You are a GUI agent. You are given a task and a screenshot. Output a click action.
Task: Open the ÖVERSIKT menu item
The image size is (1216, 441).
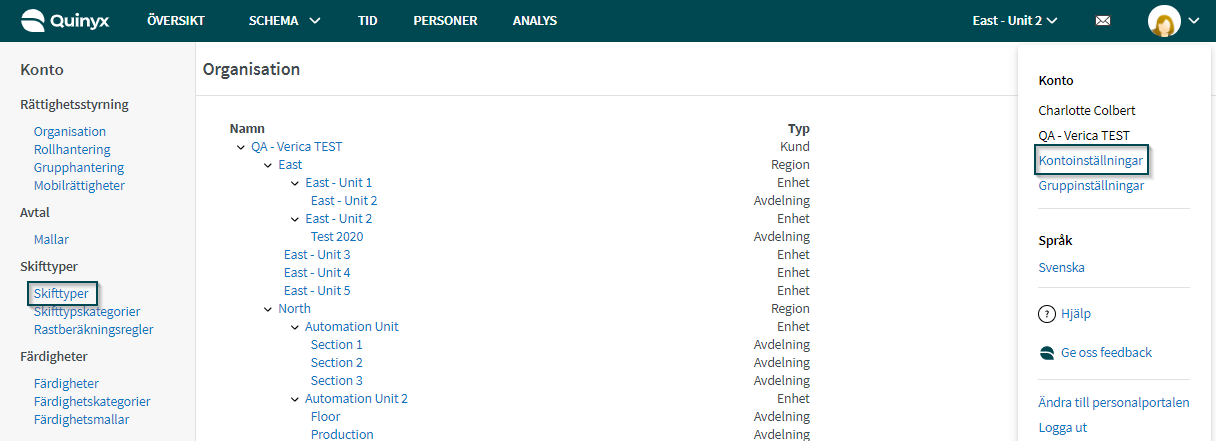click(175, 20)
